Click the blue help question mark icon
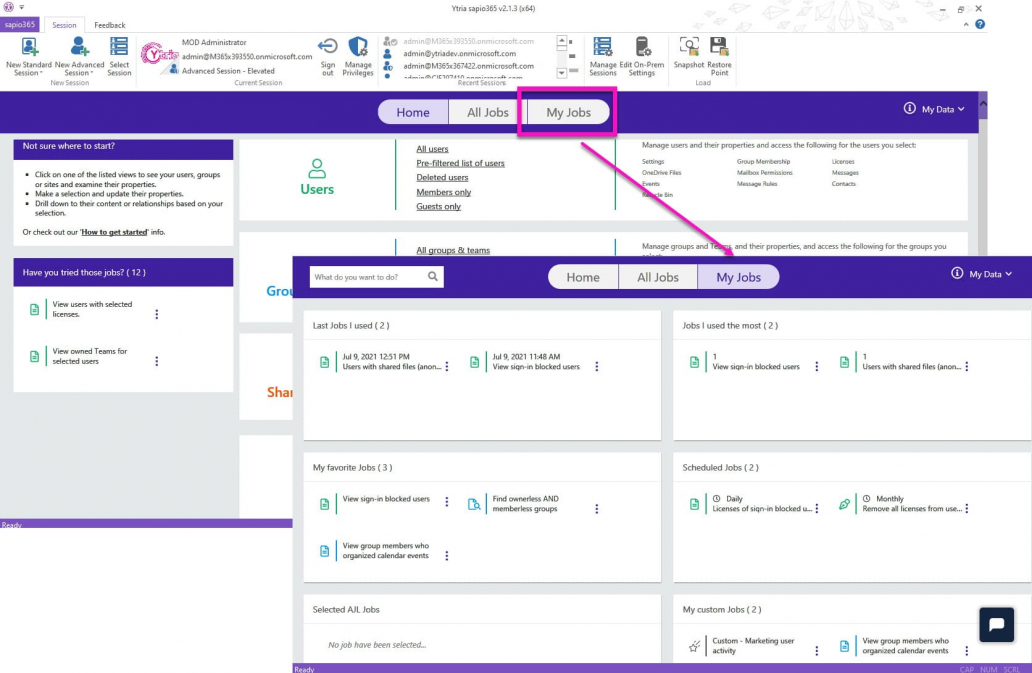 pyautogui.click(x=980, y=24)
